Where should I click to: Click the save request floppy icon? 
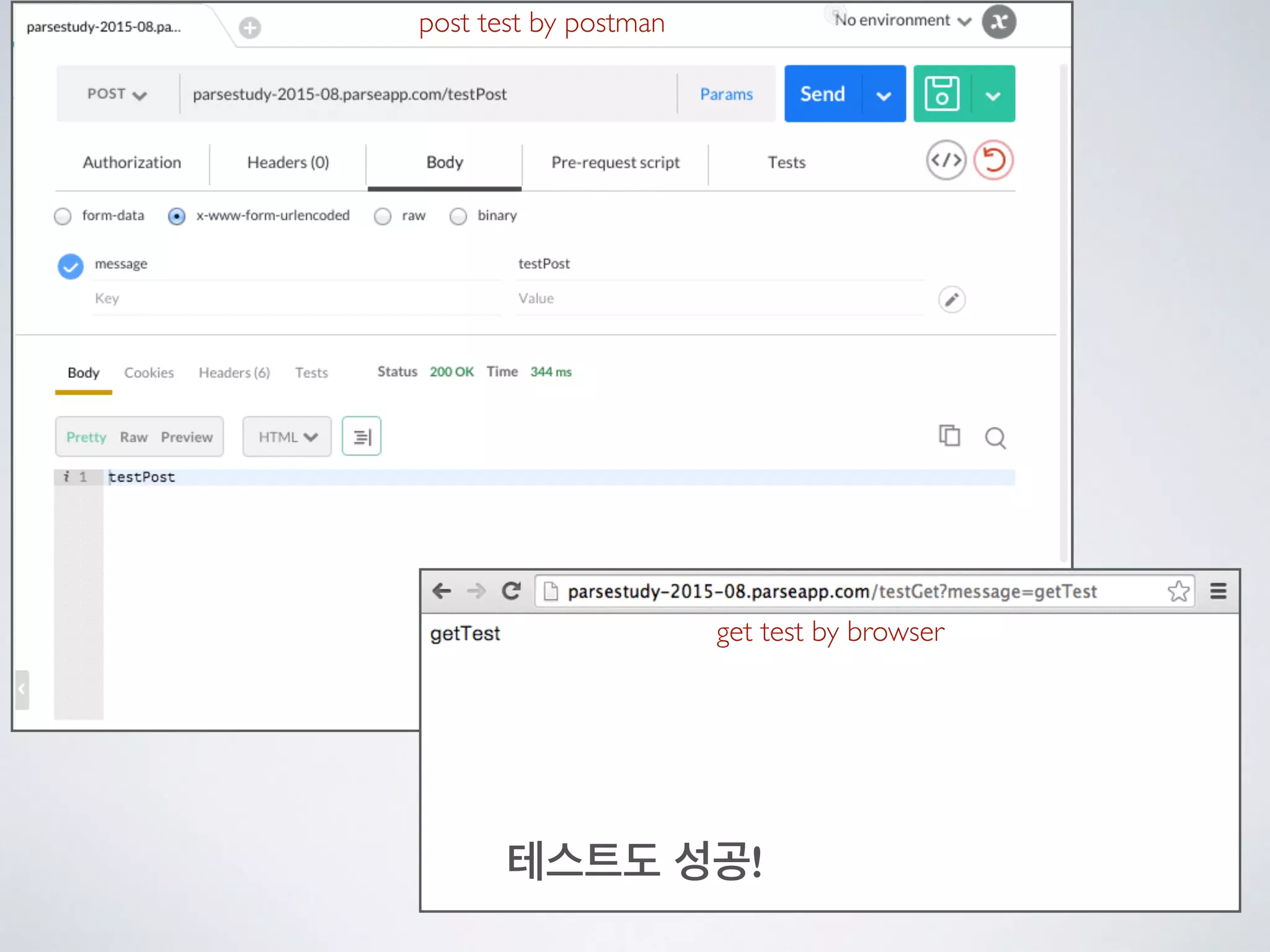pos(942,94)
